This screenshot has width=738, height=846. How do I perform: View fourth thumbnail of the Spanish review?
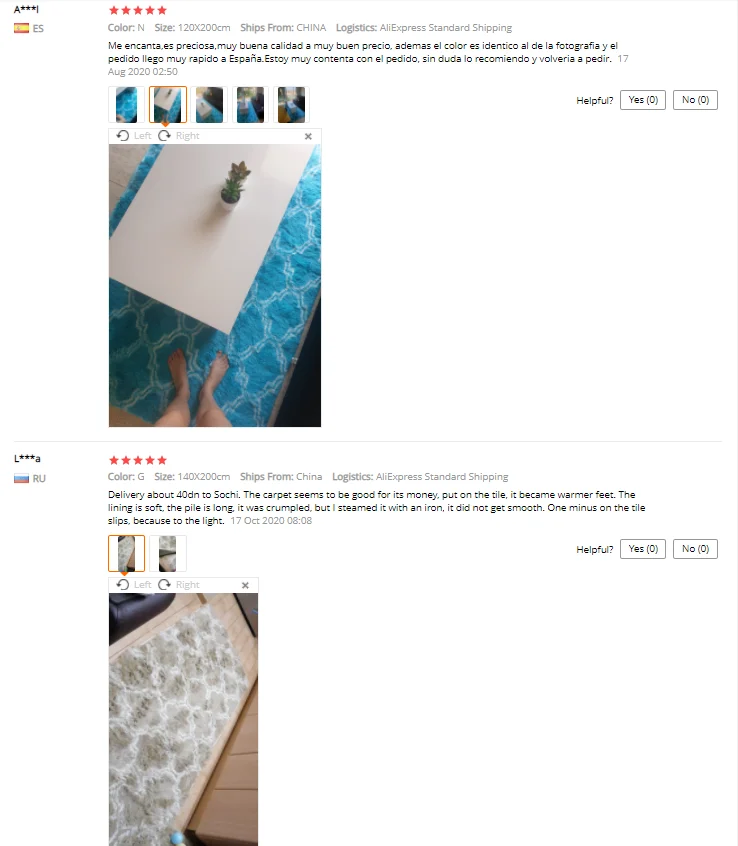pos(250,105)
